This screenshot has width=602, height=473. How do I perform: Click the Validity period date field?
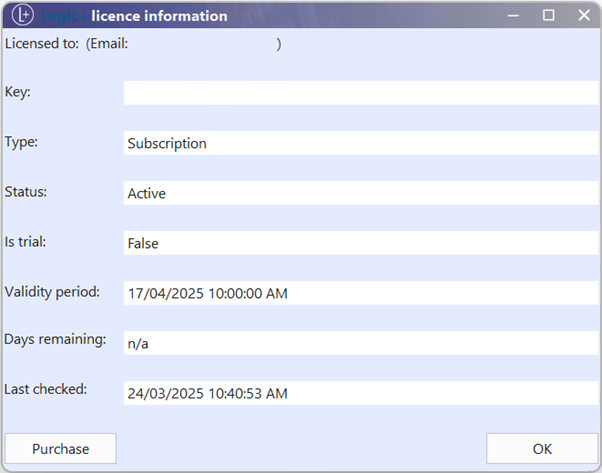point(360,293)
